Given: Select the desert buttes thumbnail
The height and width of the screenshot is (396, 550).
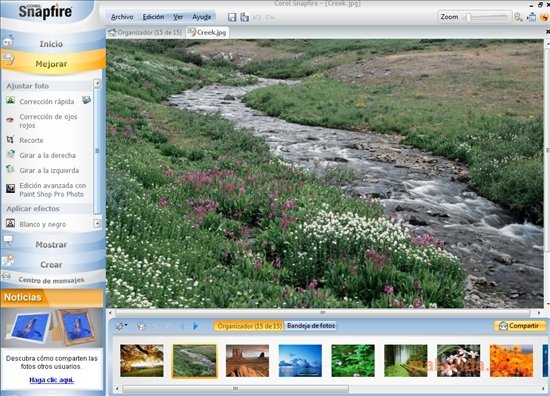Looking at the screenshot, I should coord(247,361).
